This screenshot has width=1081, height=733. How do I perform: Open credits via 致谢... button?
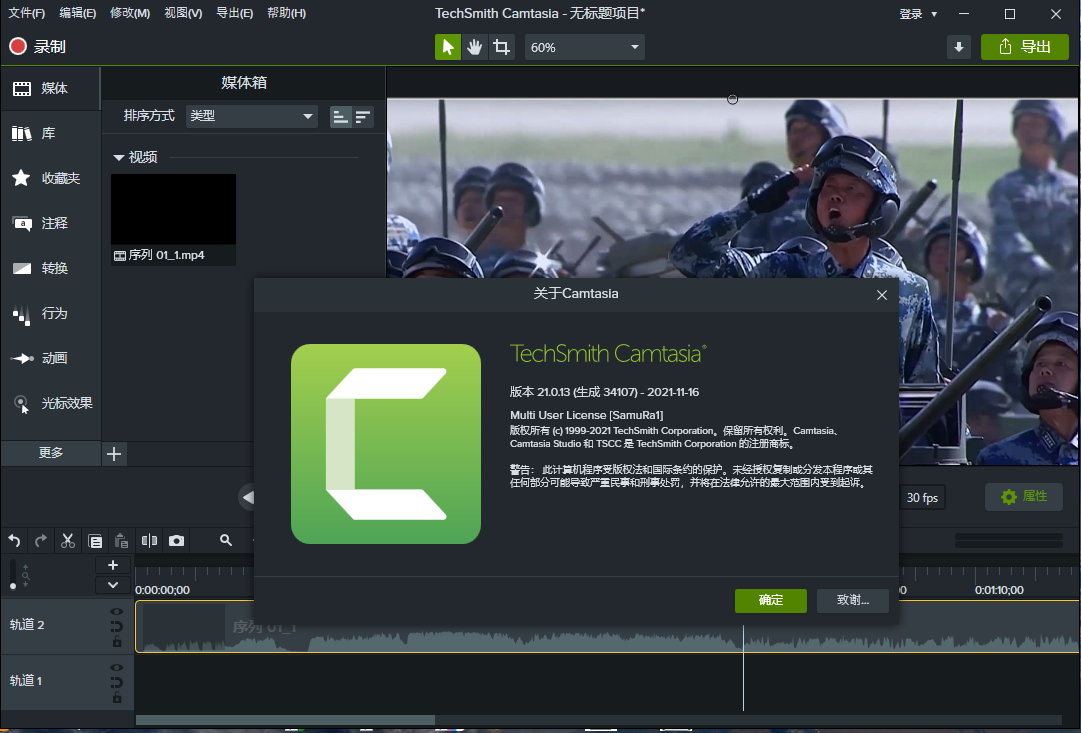pyautogui.click(x=853, y=601)
